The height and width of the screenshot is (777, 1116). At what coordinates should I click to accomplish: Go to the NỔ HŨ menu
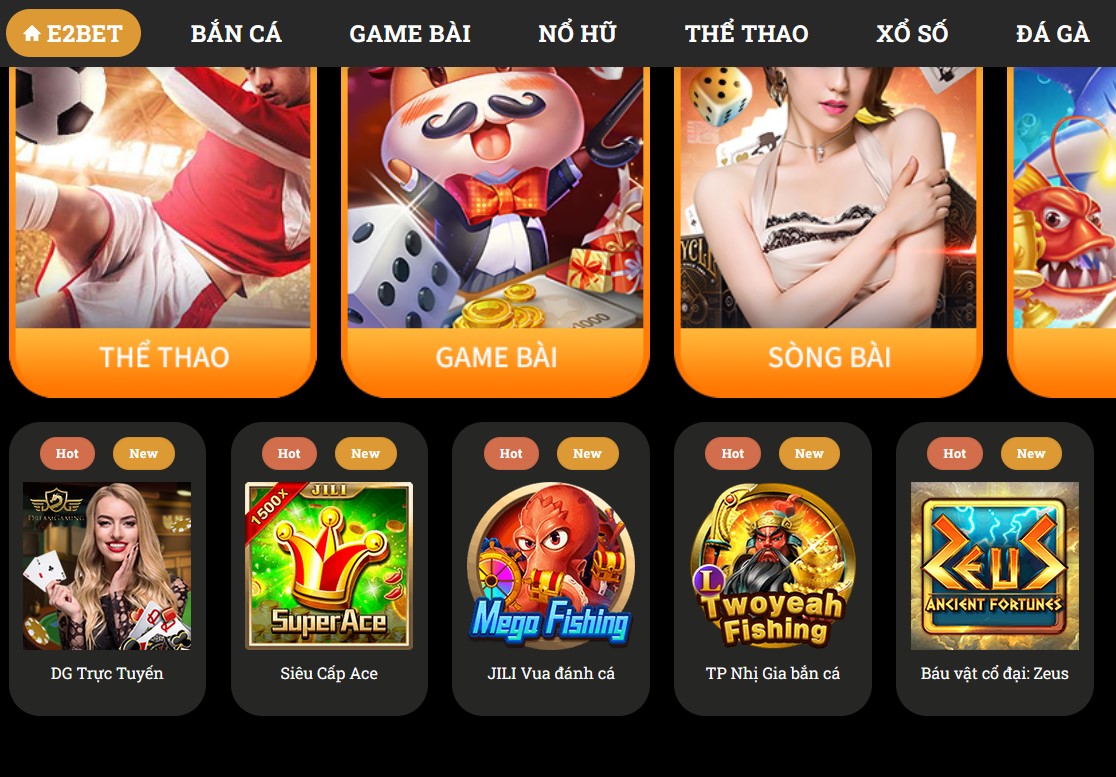coord(577,33)
